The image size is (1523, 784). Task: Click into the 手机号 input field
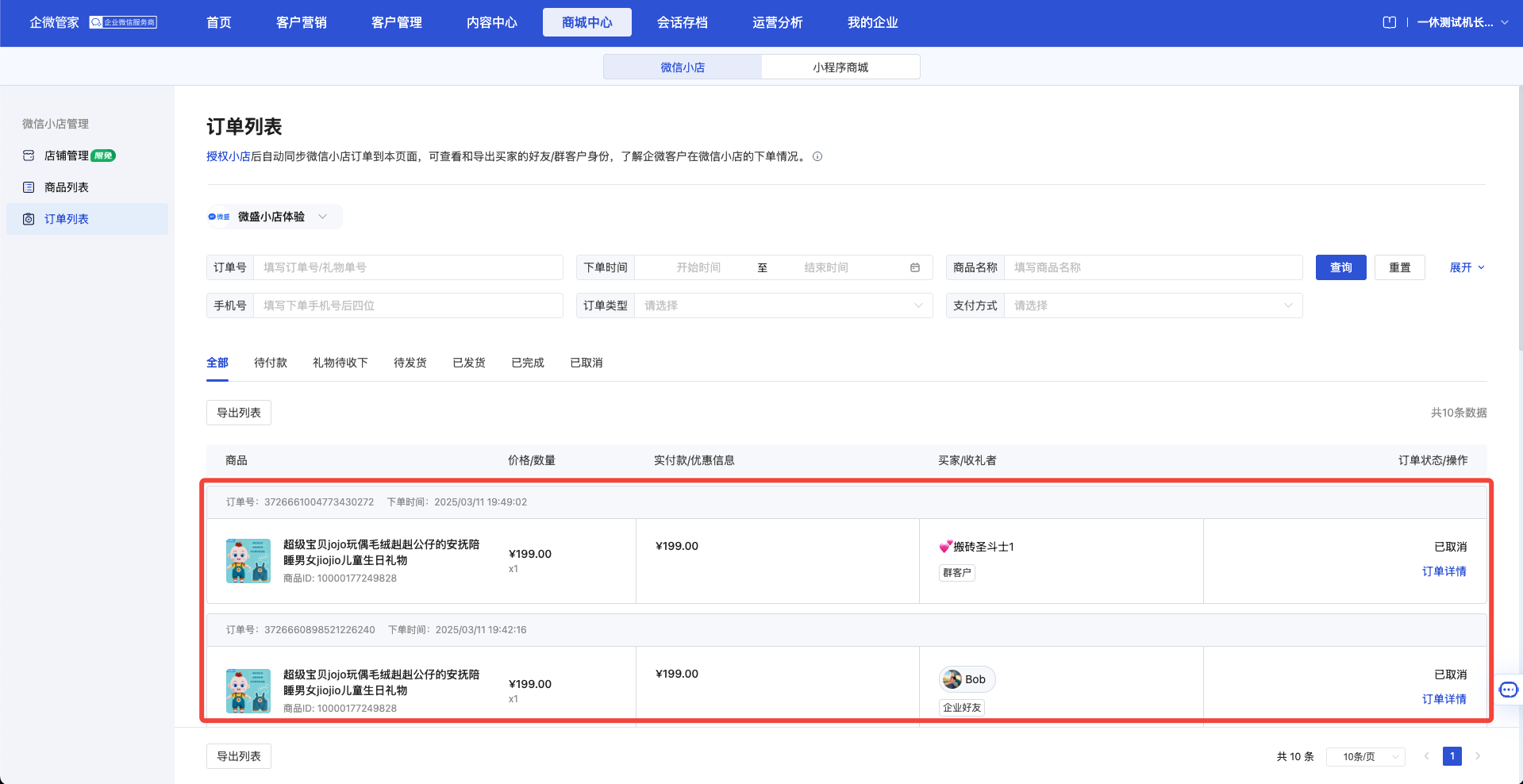point(408,306)
